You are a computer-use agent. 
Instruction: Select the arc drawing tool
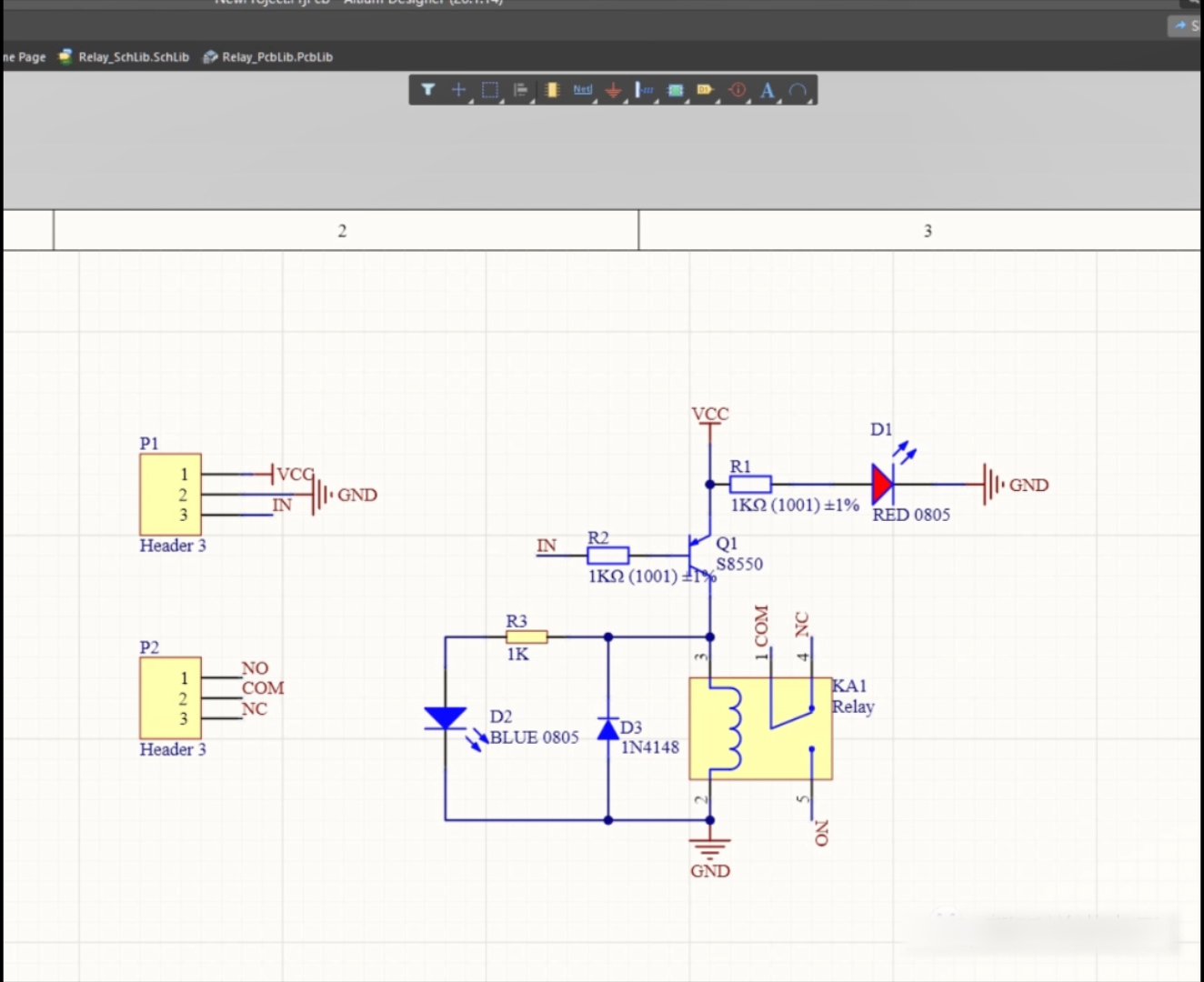point(798,90)
